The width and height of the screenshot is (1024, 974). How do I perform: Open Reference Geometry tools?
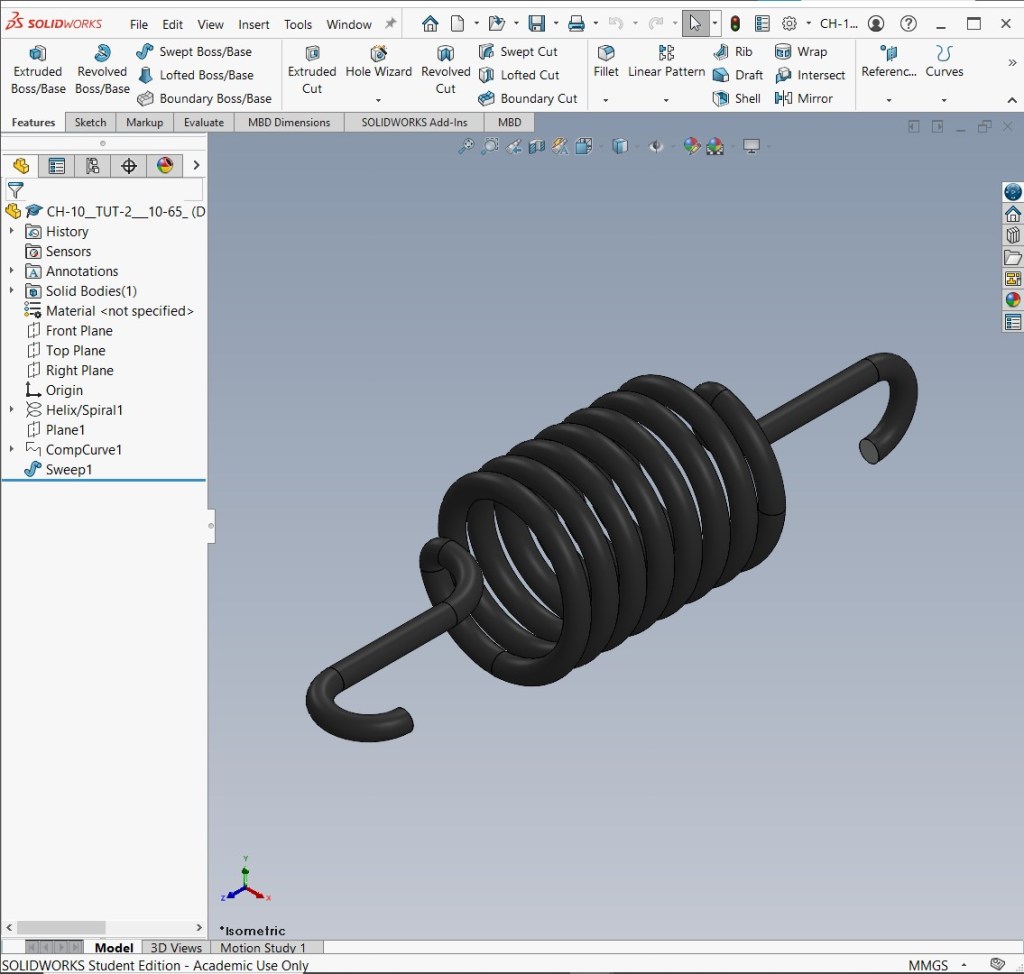point(889,62)
